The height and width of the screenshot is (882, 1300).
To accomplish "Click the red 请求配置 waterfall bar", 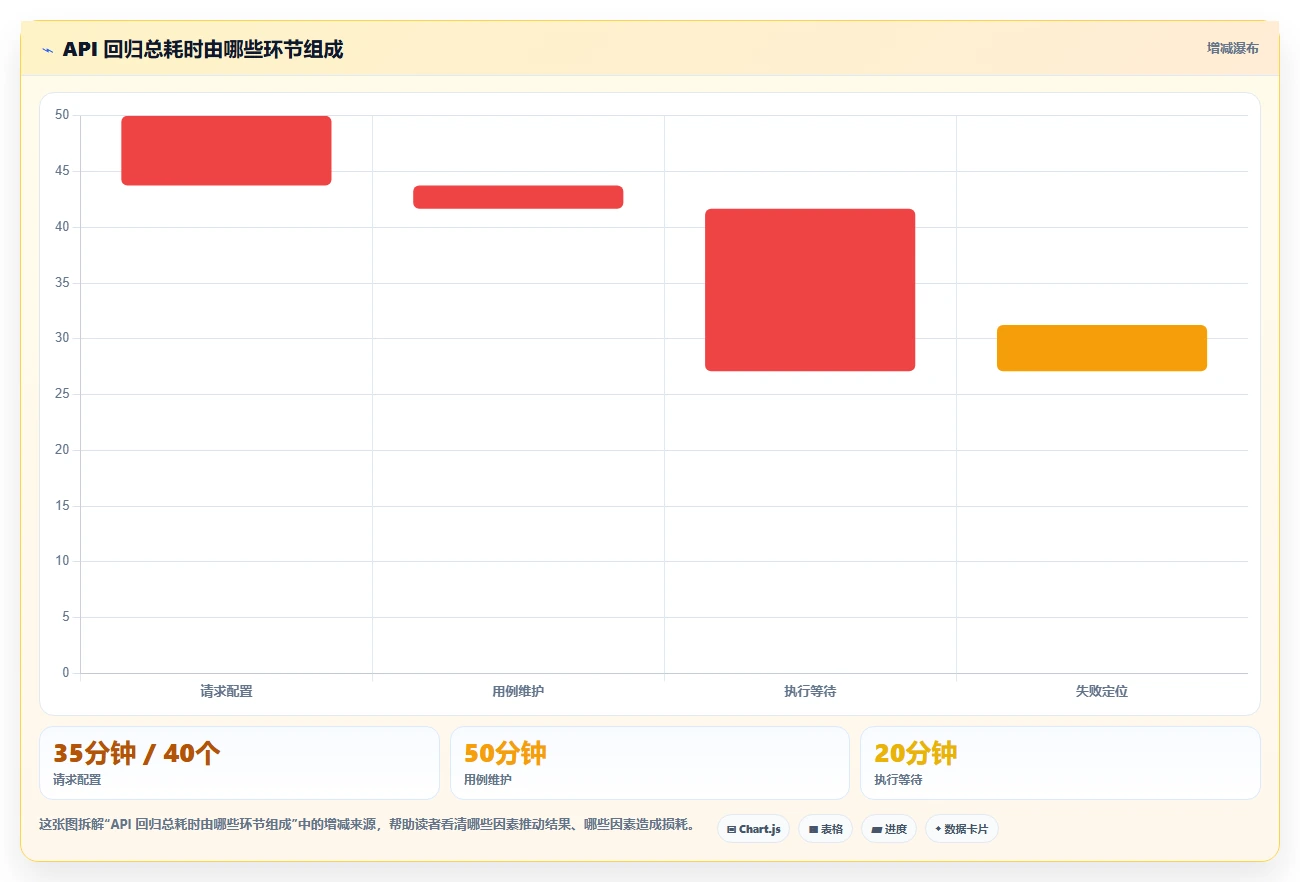I will [226, 150].
